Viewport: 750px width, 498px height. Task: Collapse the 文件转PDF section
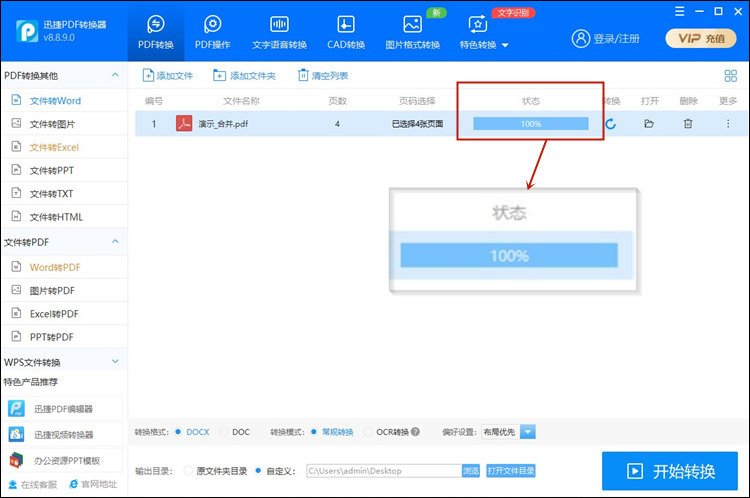click(115, 242)
